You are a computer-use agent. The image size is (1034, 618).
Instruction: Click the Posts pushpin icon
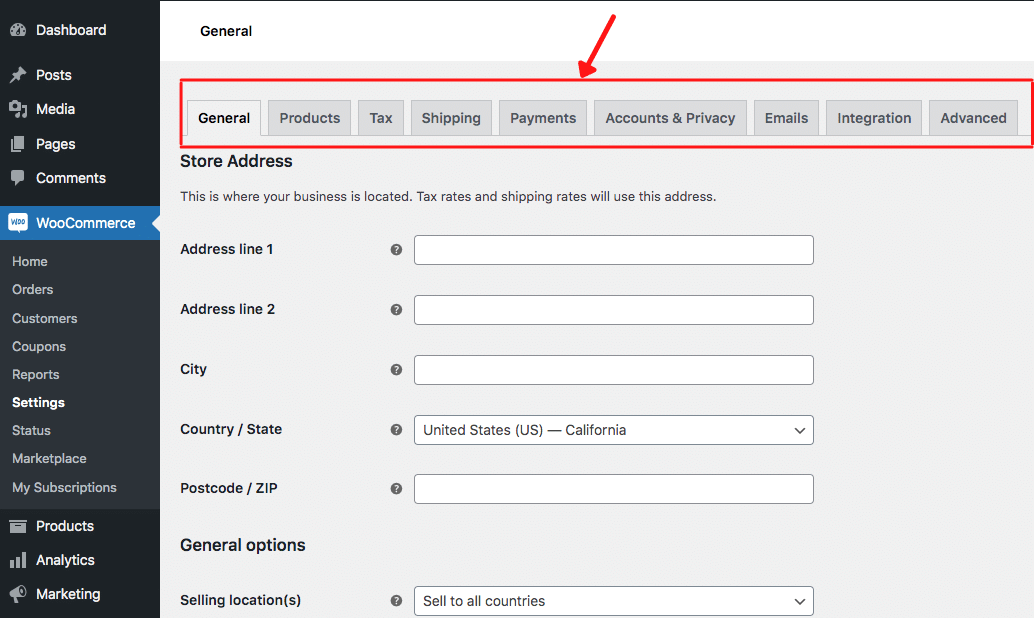pos(18,75)
